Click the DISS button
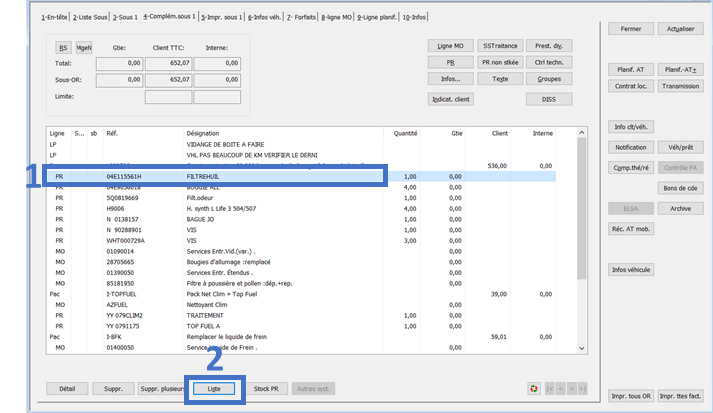This screenshot has width=713, height=413. click(549, 99)
